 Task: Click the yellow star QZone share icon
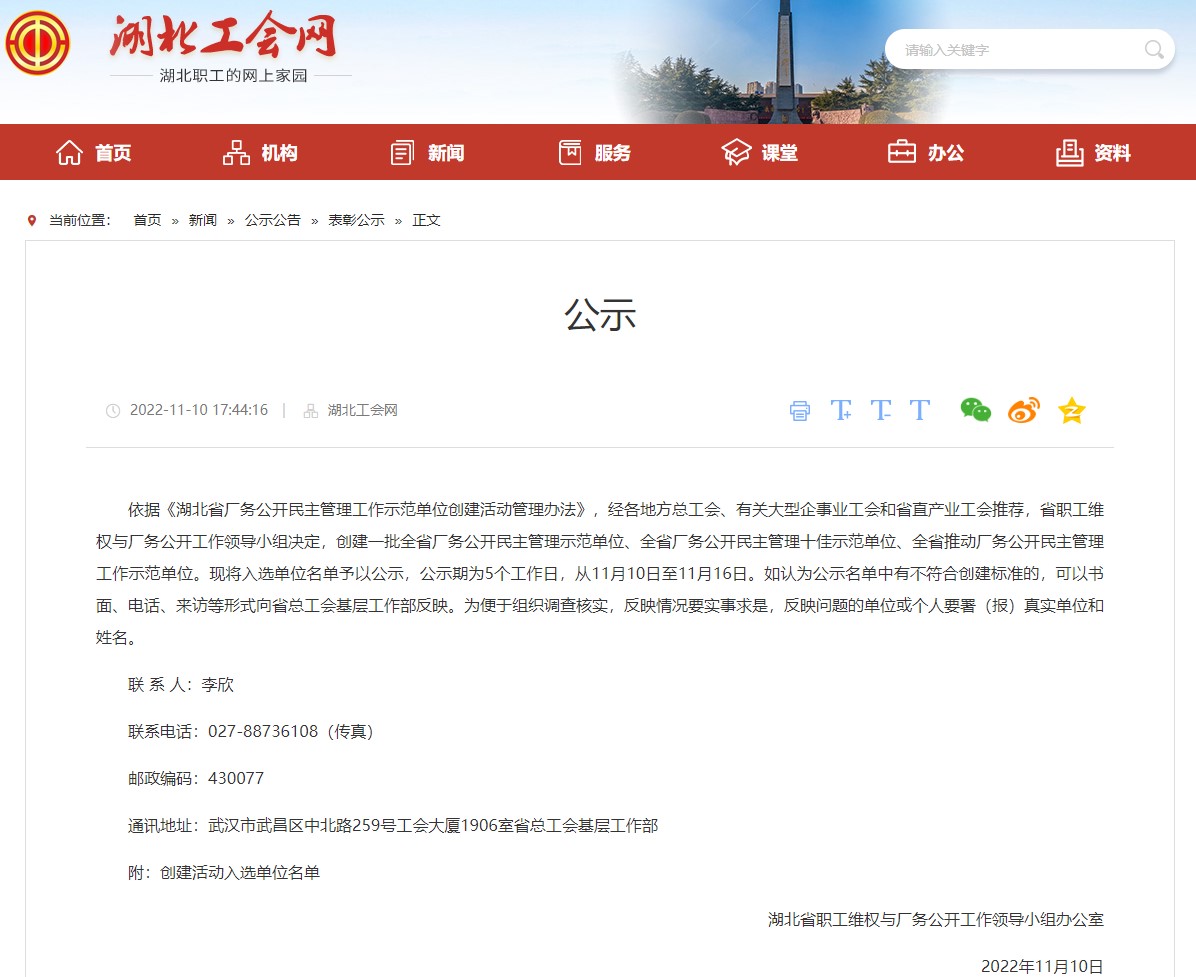pos(1071,411)
